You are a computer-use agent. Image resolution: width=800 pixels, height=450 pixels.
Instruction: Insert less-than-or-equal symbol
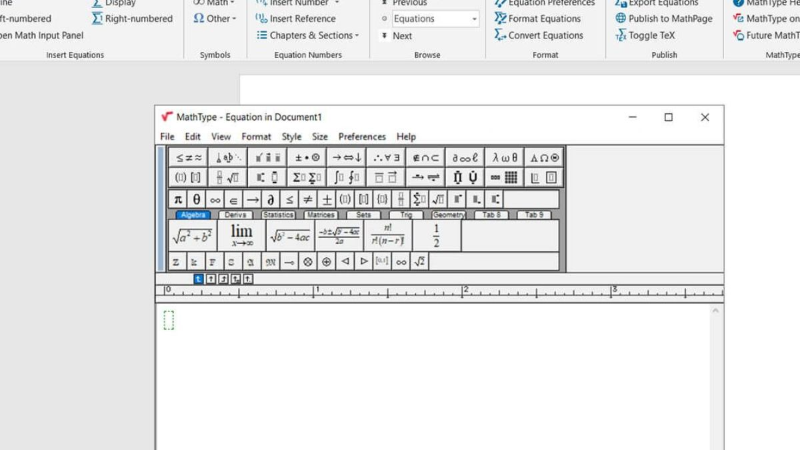click(289, 199)
